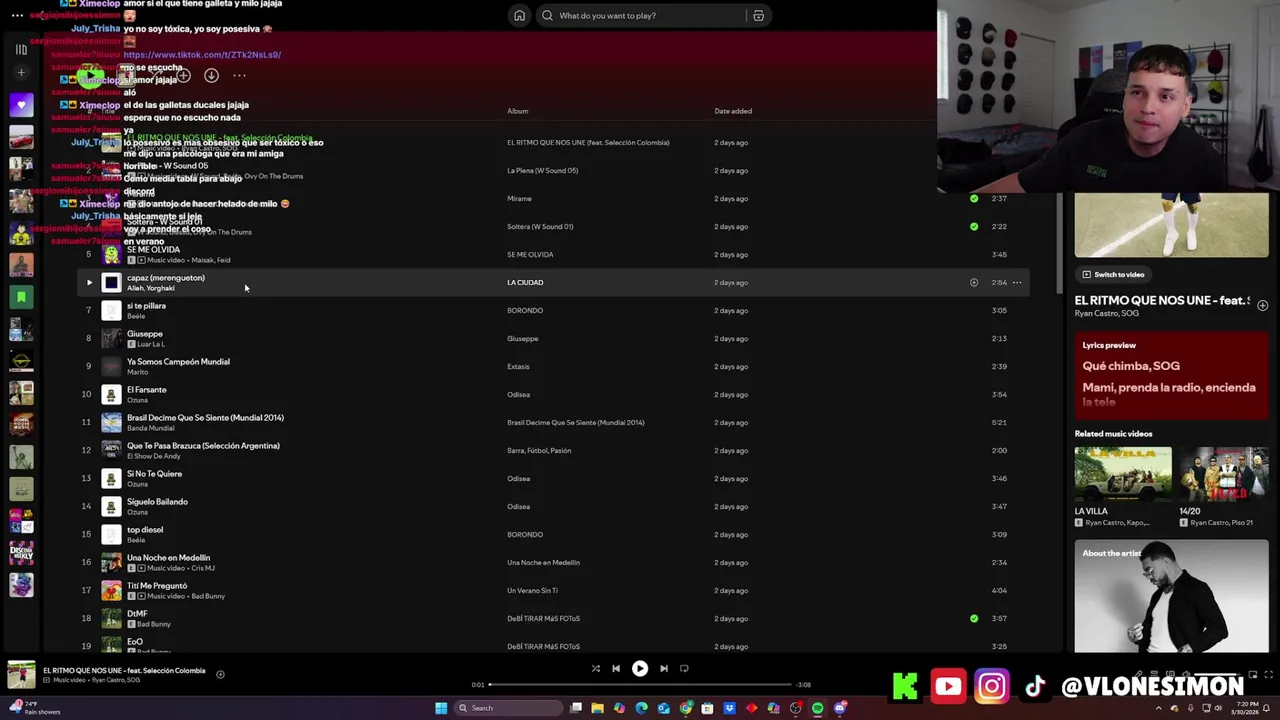Click main play button in player bar
Image resolution: width=1280 pixels, height=720 pixels.
point(640,669)
